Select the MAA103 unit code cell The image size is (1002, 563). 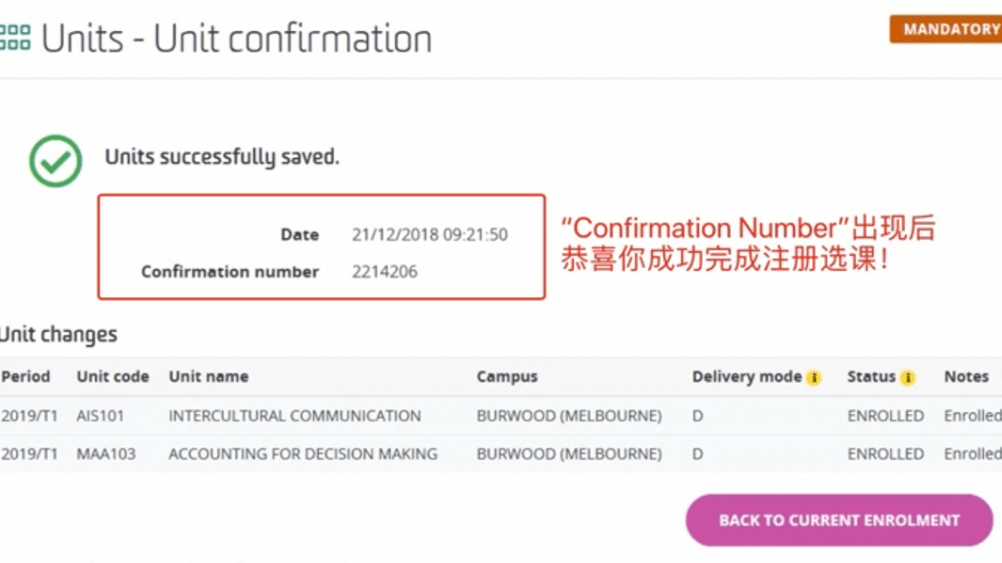click(x=99, y=454)
